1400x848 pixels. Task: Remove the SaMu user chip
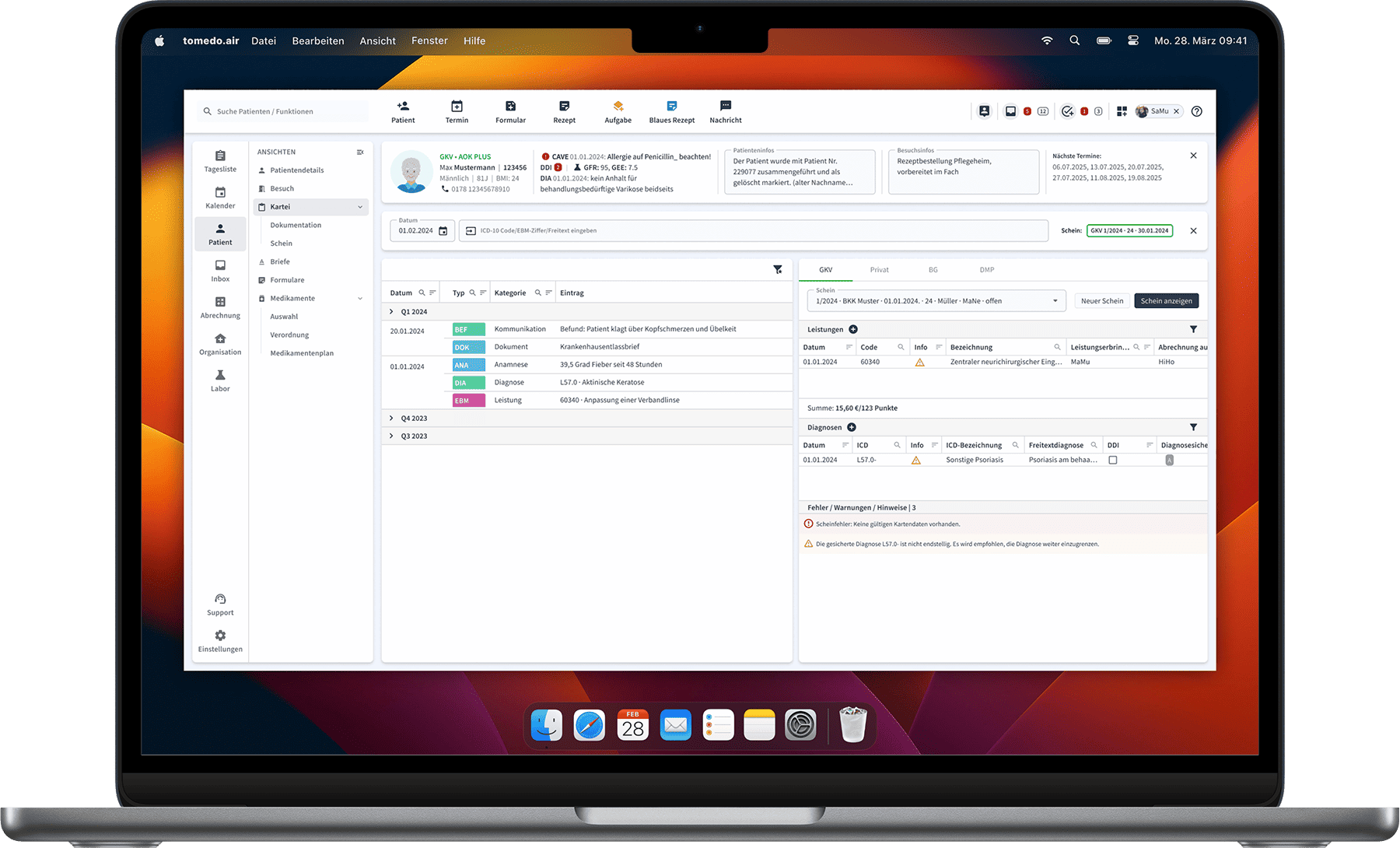1176,111
